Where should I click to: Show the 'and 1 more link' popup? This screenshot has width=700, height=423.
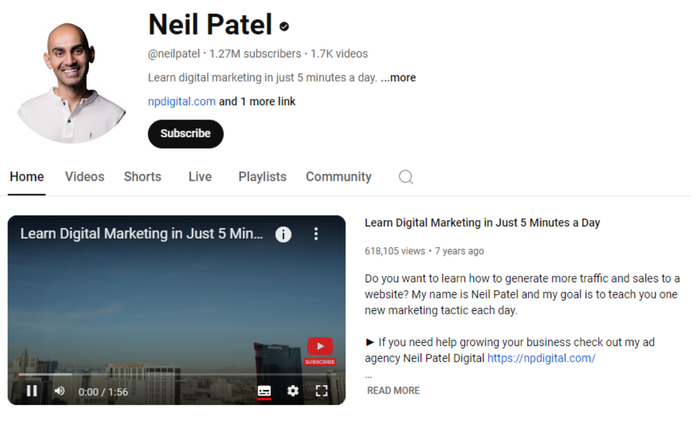pyautogui.click(x=257, y=102)
